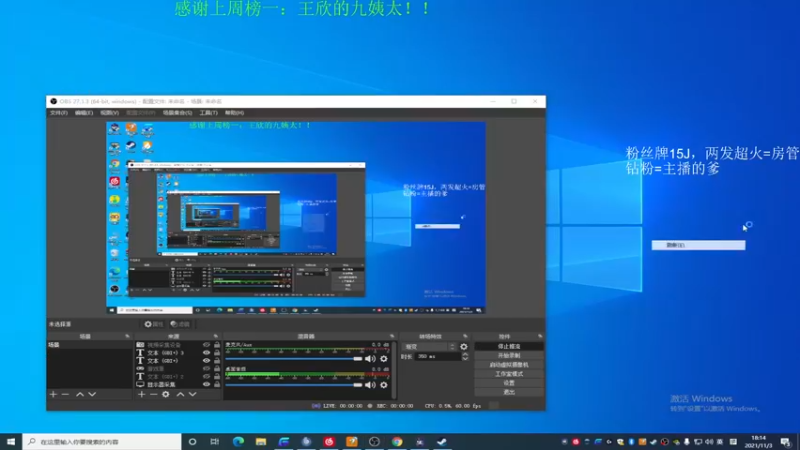Open the 文件(F) menu

click(x=59, y=113)
